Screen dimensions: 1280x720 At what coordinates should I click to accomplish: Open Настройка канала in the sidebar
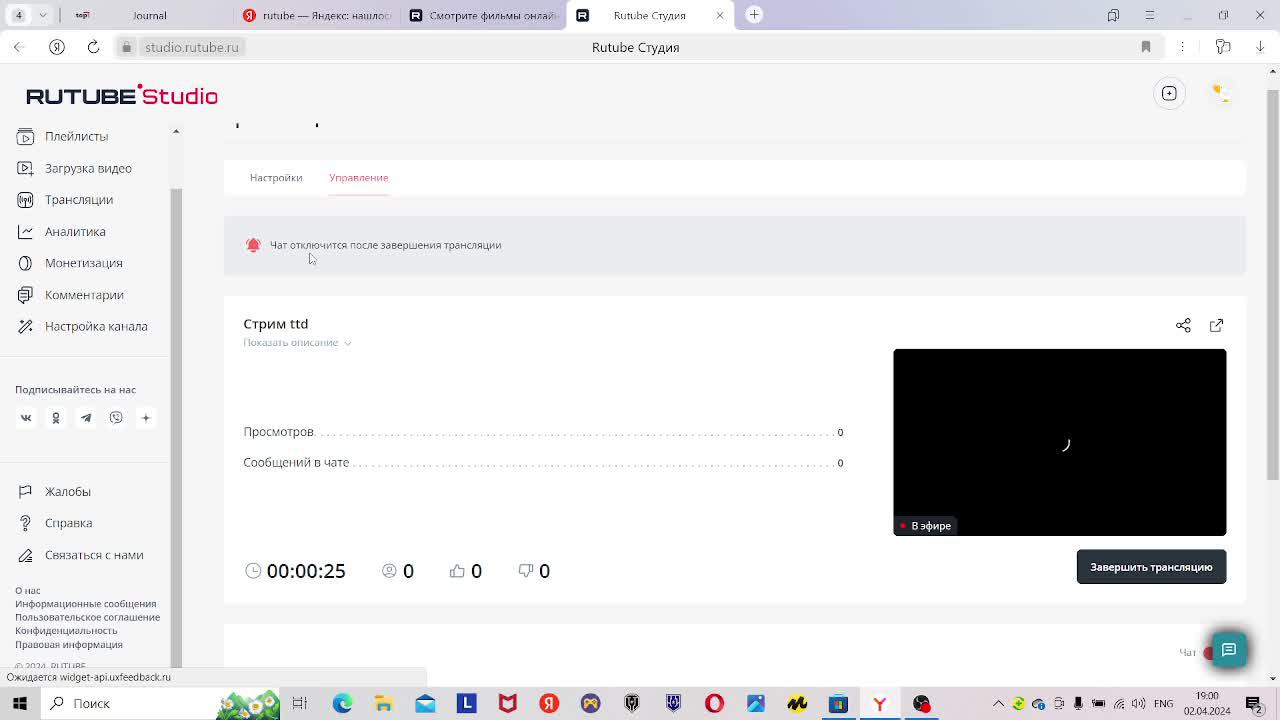click(82, 326)
